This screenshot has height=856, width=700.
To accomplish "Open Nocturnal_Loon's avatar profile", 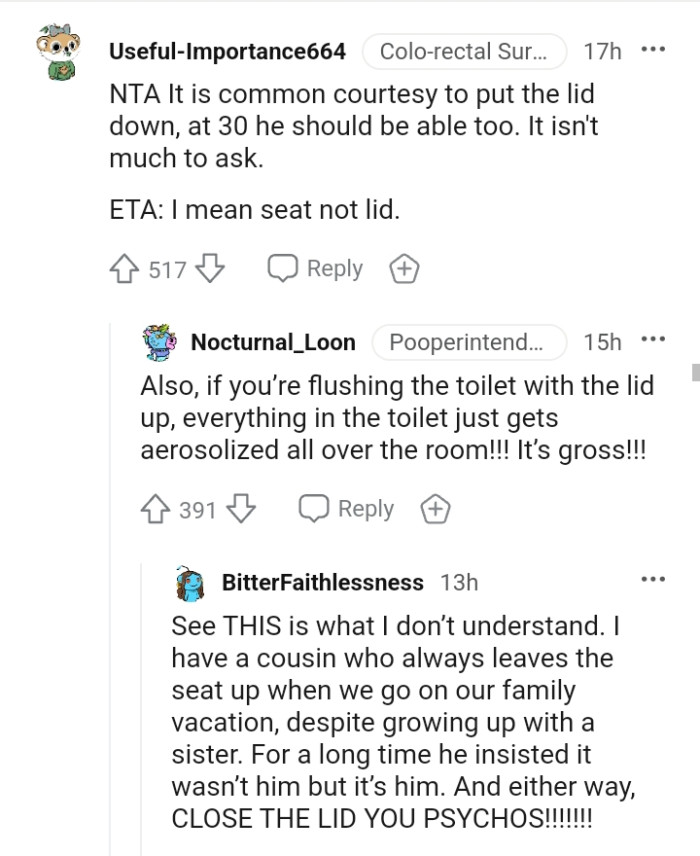I will click(x=160, y=342).
